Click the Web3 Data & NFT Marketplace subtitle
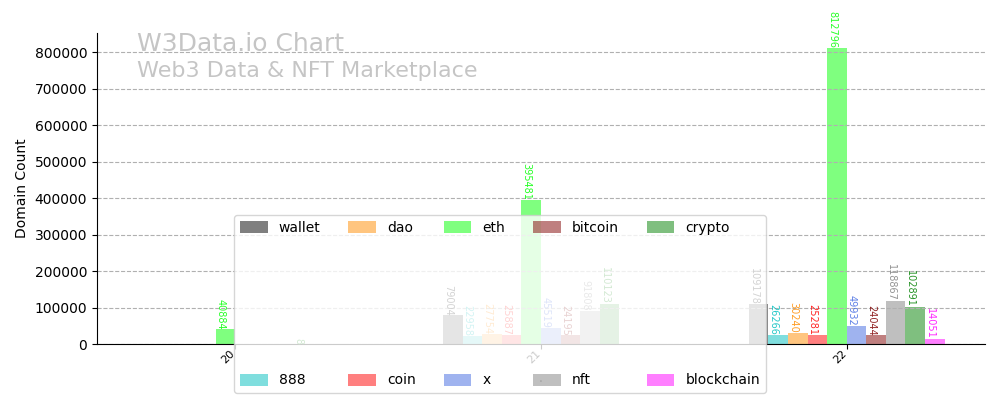The image size is (1000, 400). click(x=307, y=71)
